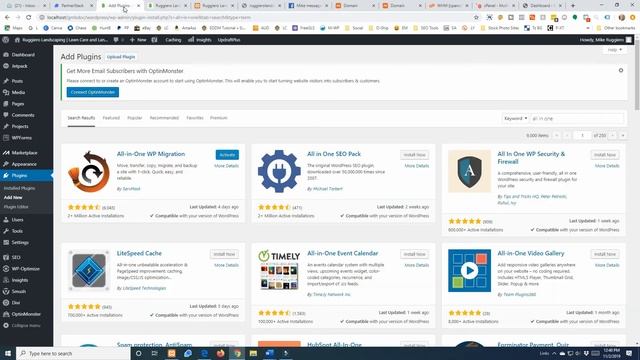Install All In One WP Security & Firewall
The height and width of the screenshot is (360, 640).
tap(605, 155)
